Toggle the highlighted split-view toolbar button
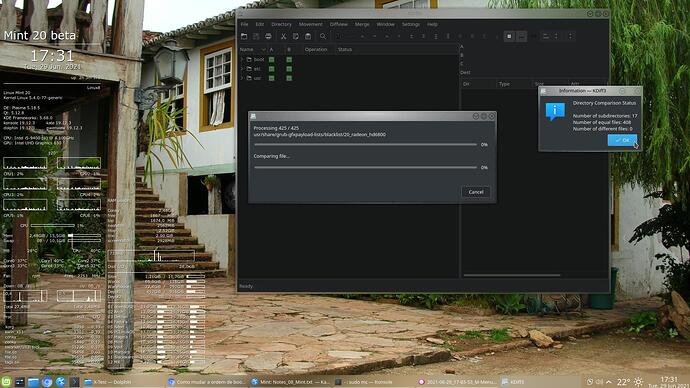Viewport: 690px width, 388px height. [x=509, y=36]
